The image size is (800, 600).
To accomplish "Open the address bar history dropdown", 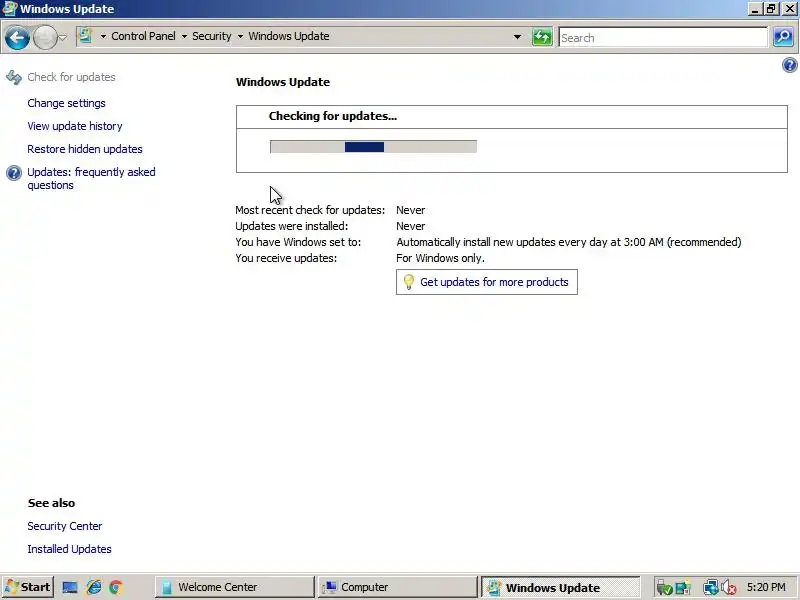I will pyautogui.click(x=517, y=37).
